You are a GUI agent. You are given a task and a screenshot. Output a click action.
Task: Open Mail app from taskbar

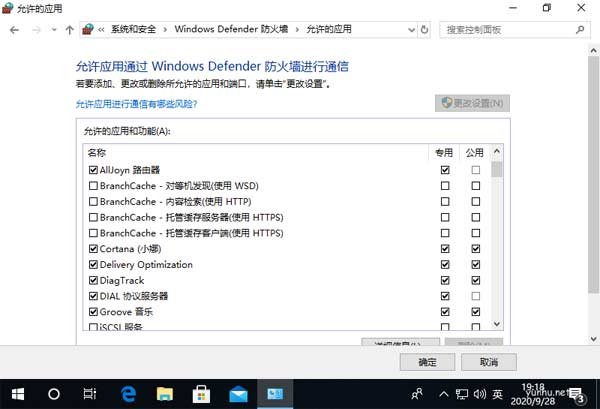(238, 394)
